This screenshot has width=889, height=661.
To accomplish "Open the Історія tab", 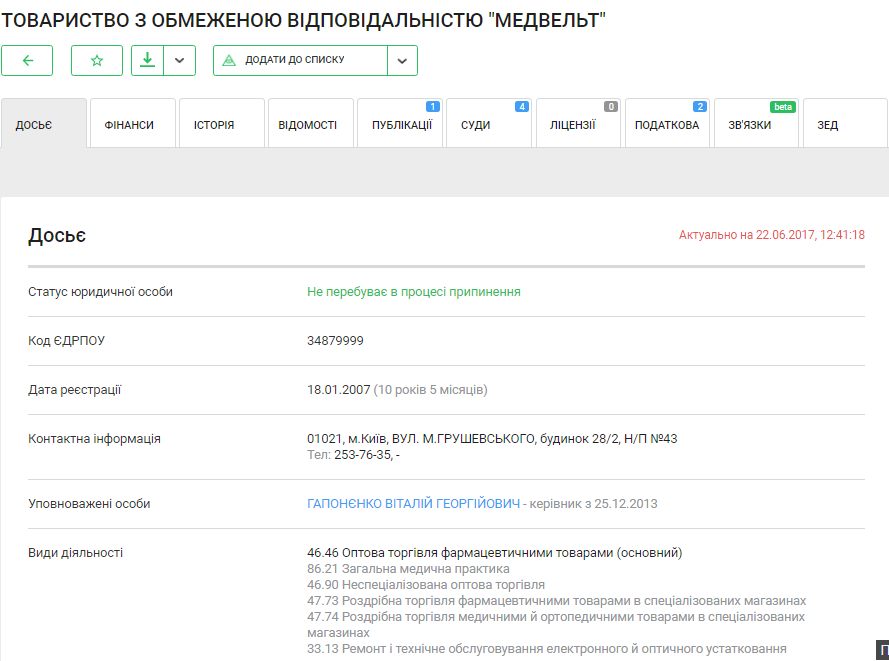I will pyautogui.click(x=214, y=125).
